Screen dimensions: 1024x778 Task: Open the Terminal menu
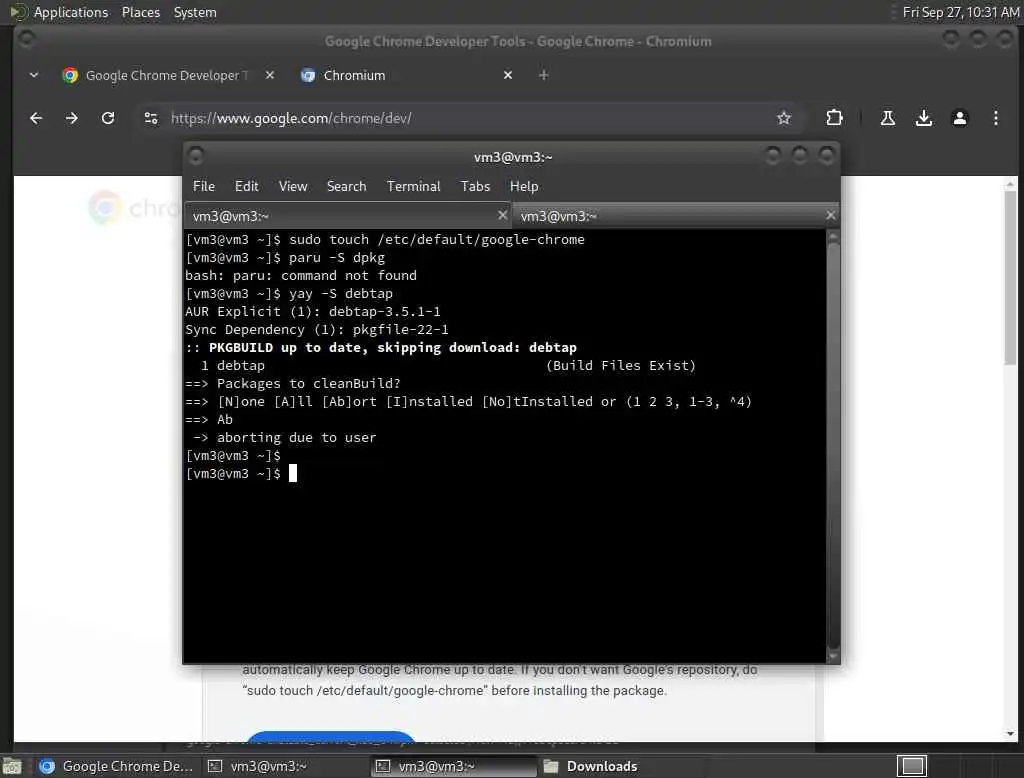(413, 186)
